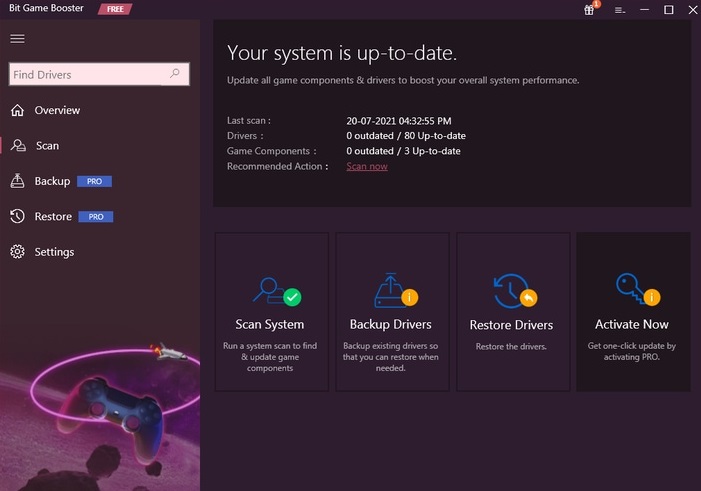
Task: Click the PRO badge beside Backup
Action: point(94,182)
